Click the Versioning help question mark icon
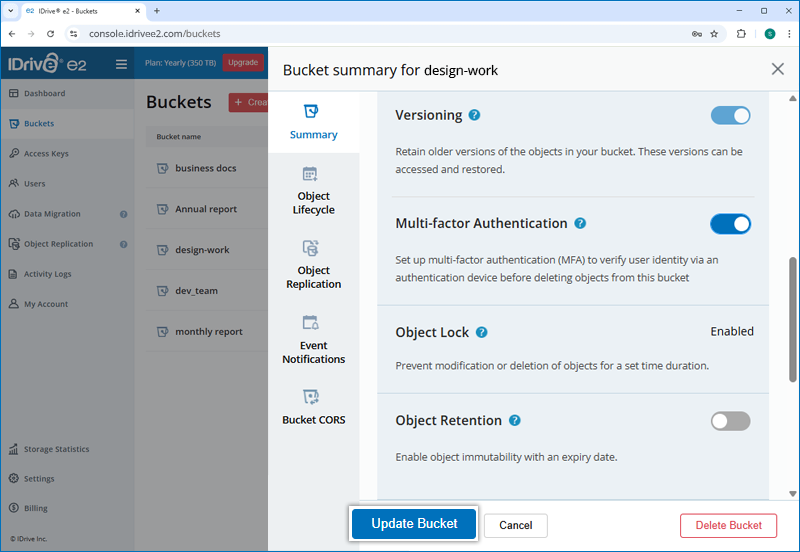 [x=475, y=115]
